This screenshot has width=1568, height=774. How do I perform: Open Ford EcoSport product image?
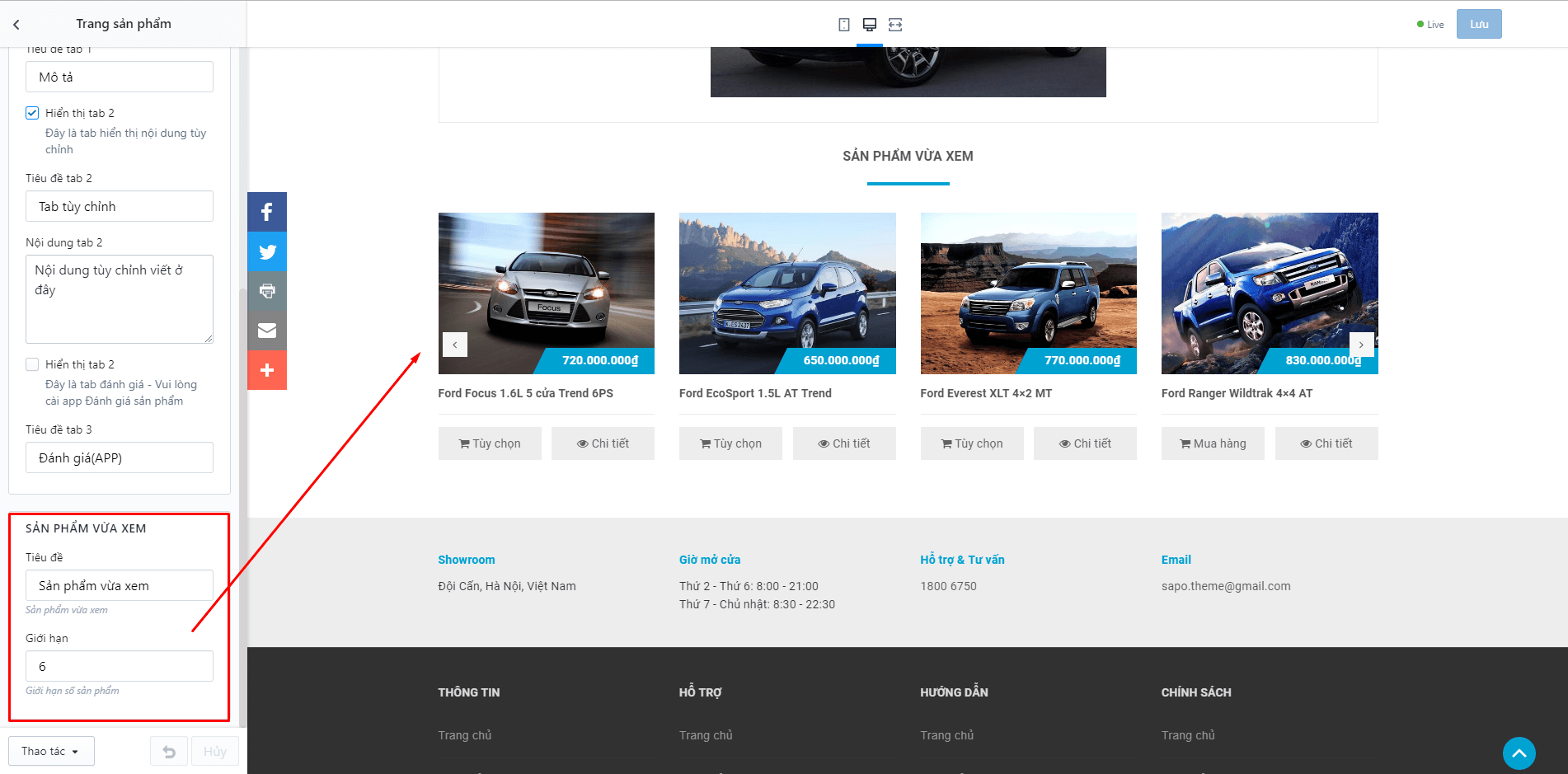[787, 293]
